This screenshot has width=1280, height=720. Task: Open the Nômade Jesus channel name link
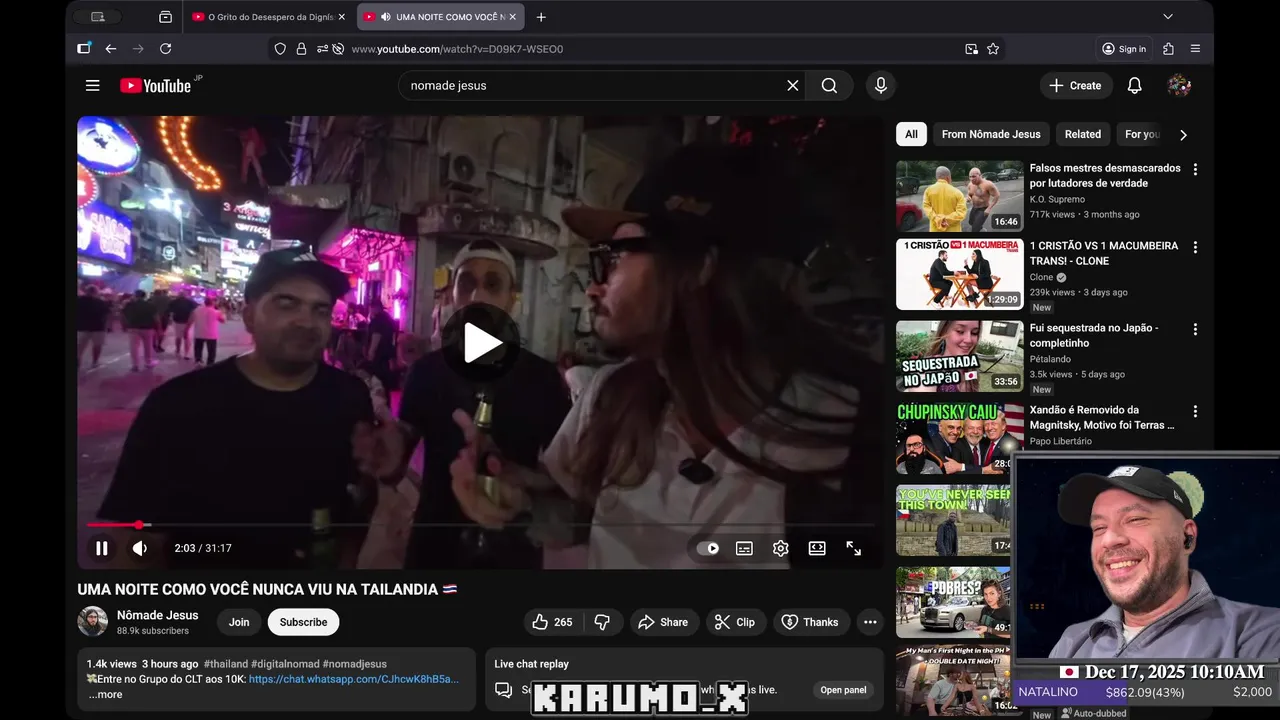point(157,615)
